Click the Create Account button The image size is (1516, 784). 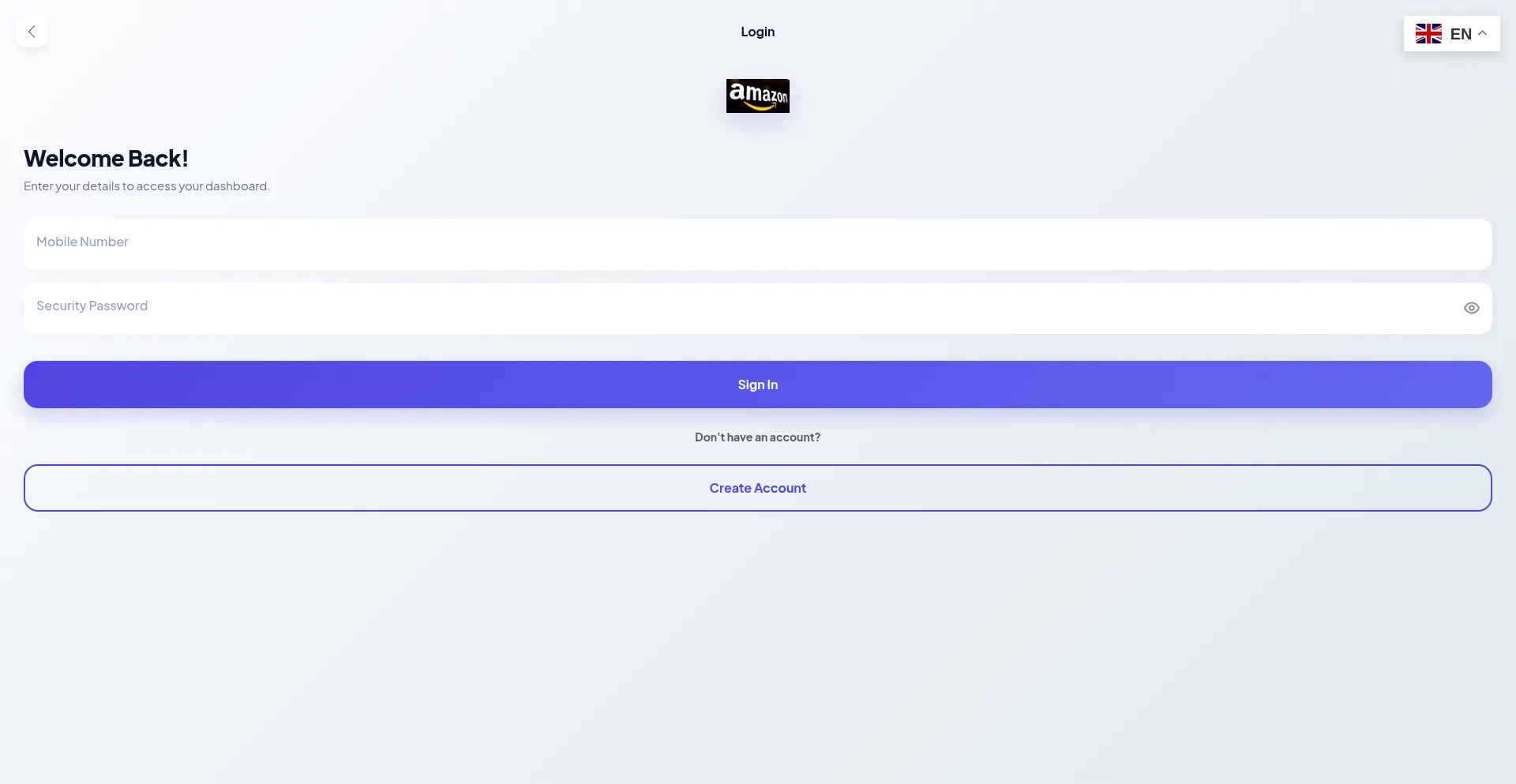click(x=758, y=488)
